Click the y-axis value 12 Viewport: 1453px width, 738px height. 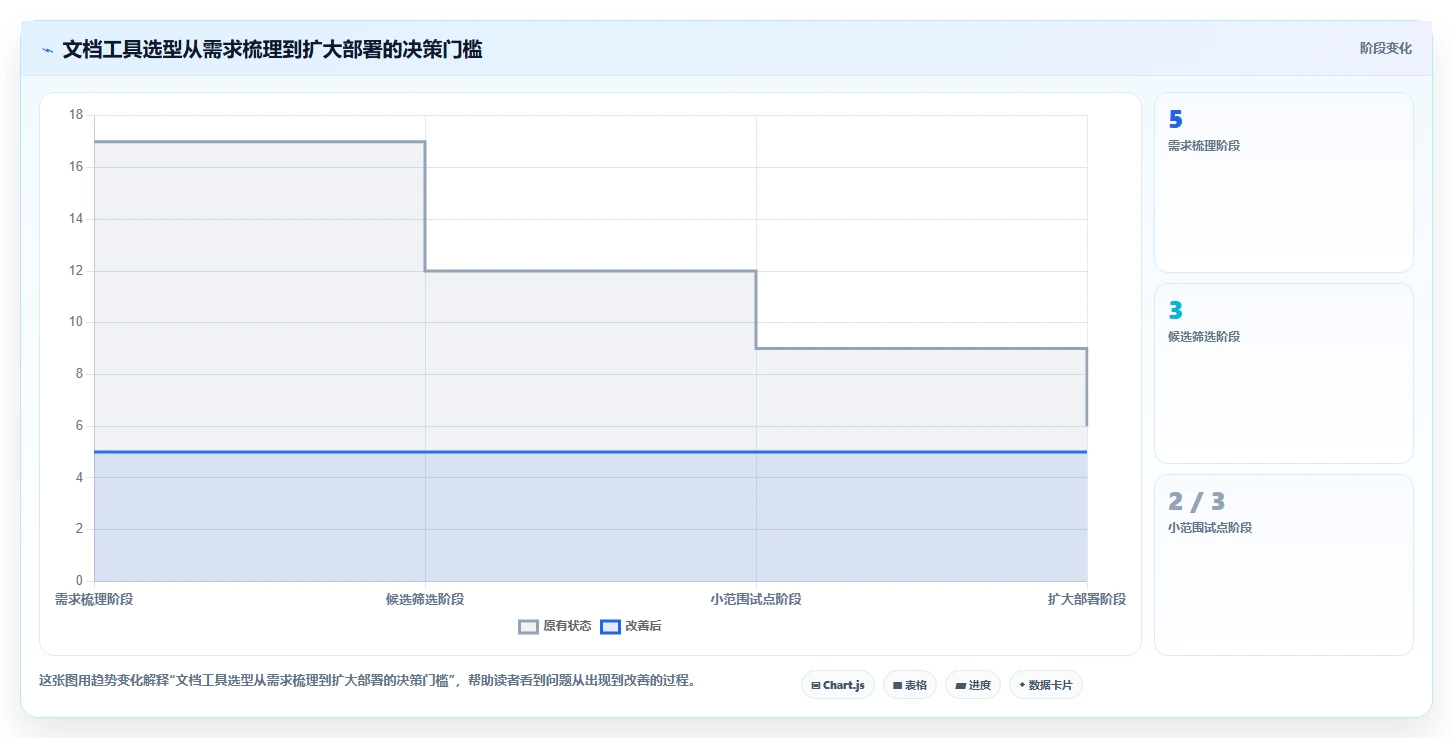(76, 271)
